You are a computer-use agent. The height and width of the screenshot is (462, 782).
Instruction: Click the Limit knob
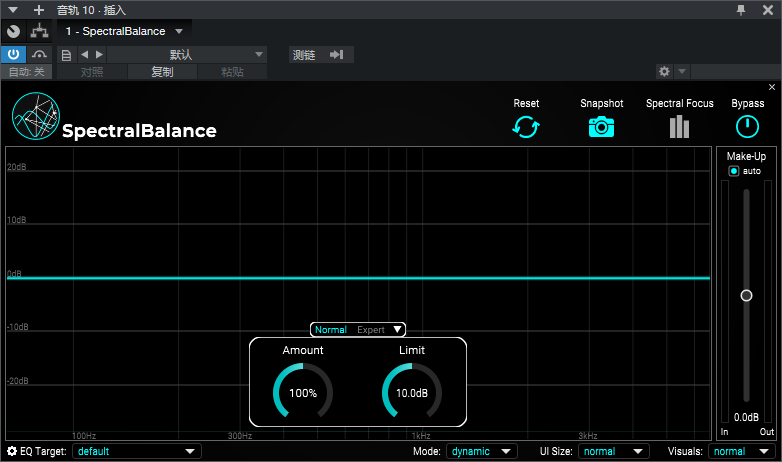[x=411, y=392]
